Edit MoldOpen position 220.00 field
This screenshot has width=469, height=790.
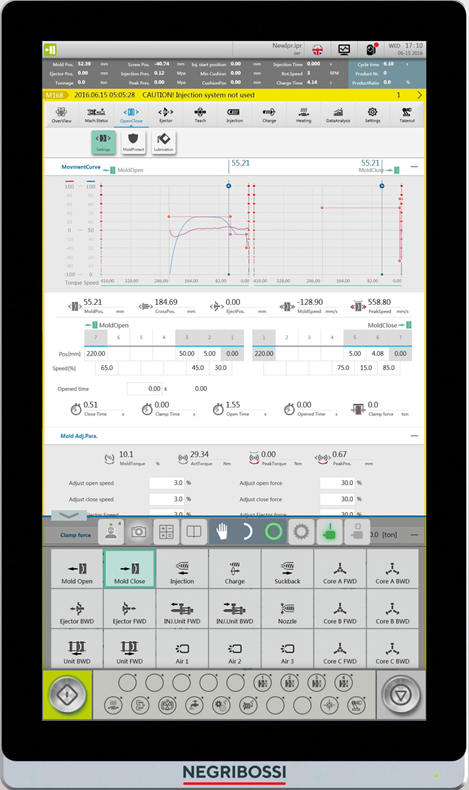[96, 354]
